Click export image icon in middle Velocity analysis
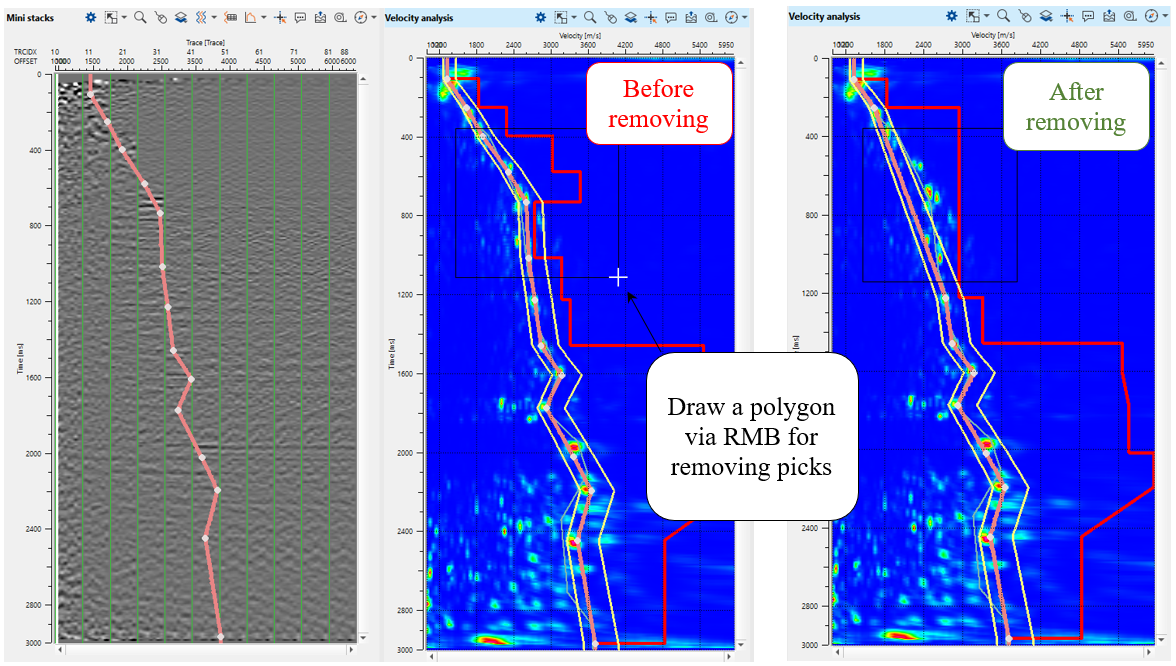Image resolution: width=1176 pixels, height=666 pixels. [x=691, y=17]
